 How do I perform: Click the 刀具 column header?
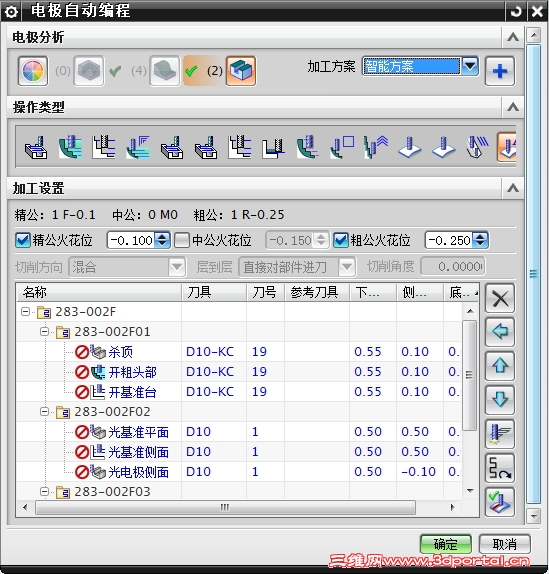point(214,292)
